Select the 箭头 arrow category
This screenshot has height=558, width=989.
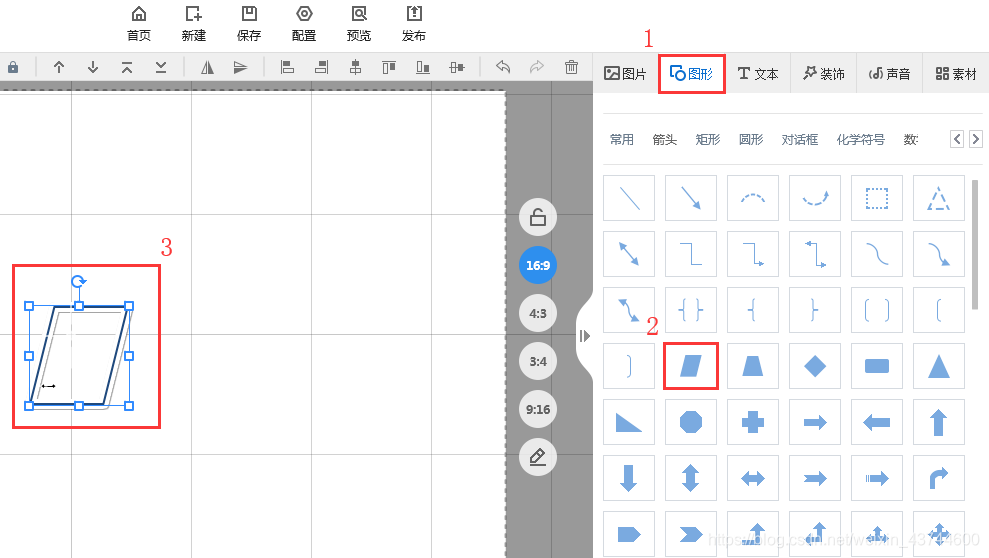point(664,139)
